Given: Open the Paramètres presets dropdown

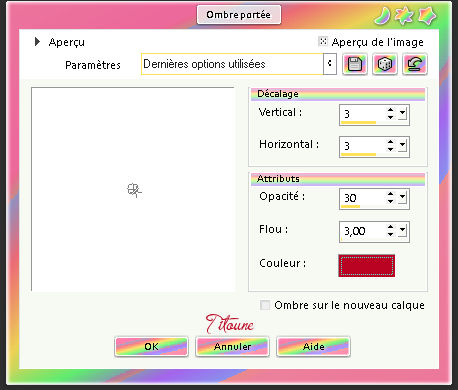Looking at the screenshot, I should click(330, 64).
